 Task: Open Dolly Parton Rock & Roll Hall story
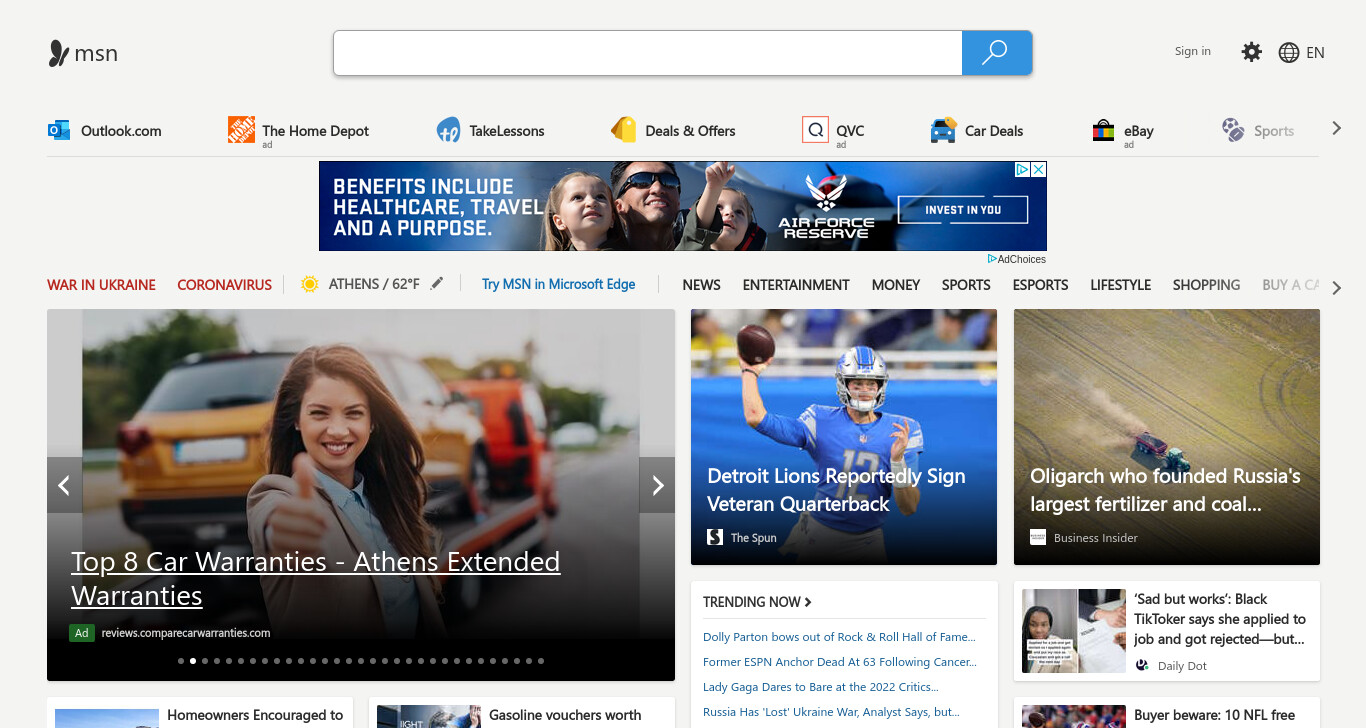pyautogui.click(x=839, y=637)
